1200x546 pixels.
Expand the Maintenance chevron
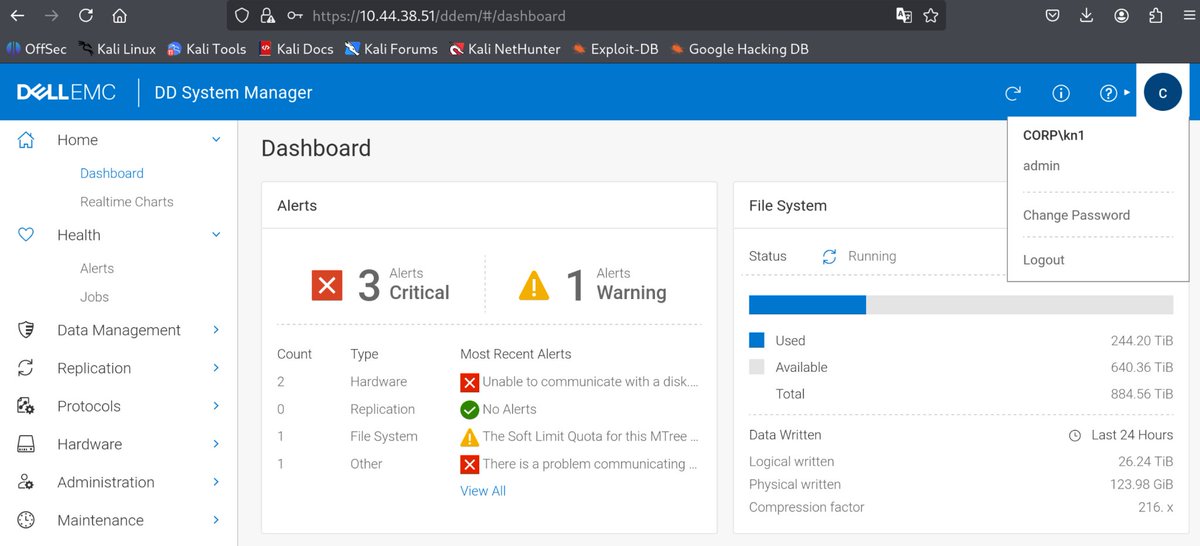tap(216, 520)
